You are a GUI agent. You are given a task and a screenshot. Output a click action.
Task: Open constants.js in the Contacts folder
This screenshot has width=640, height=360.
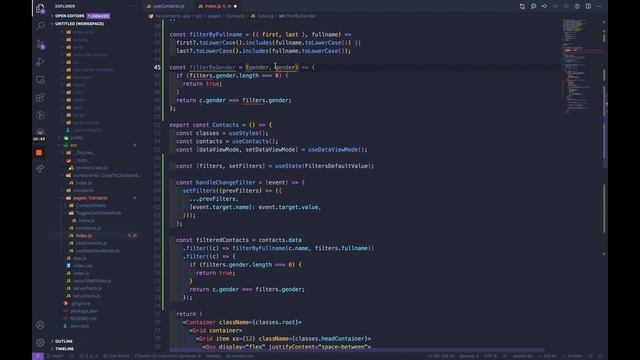click(89, 228)
